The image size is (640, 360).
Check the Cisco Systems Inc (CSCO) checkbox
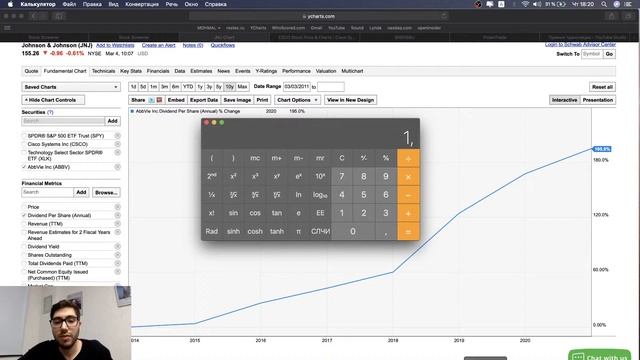tap(24, 144)
